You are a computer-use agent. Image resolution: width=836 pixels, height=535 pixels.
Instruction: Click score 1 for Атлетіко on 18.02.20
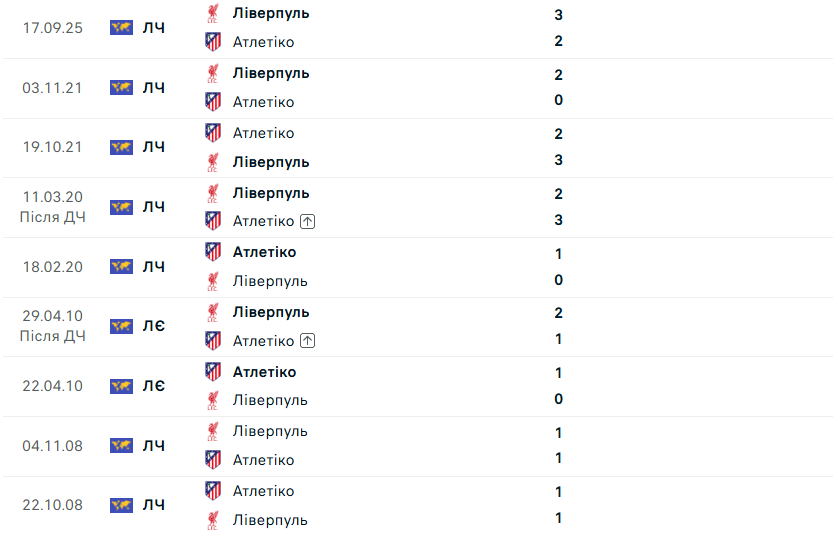point(558,253)
